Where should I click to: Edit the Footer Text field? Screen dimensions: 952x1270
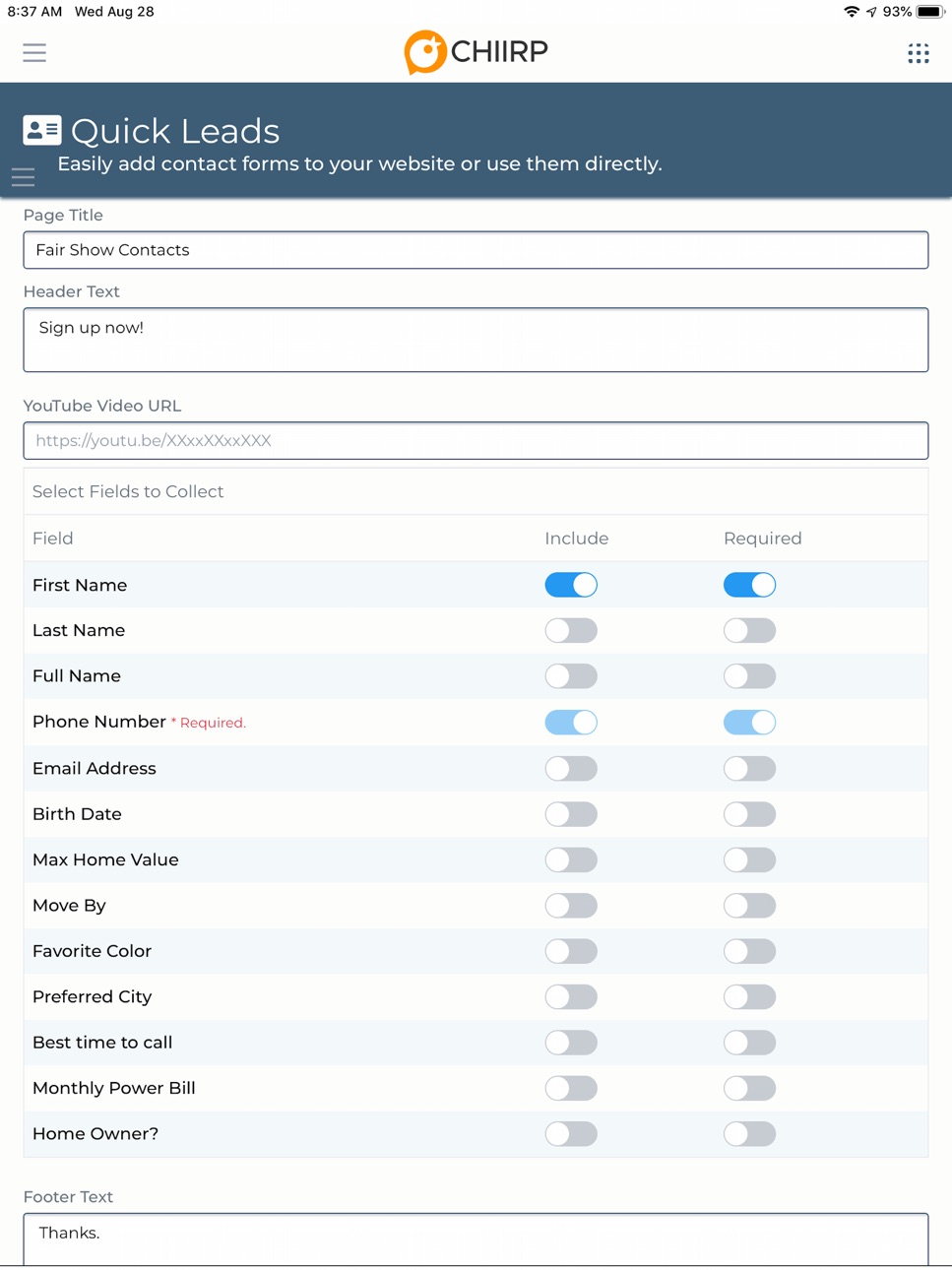pos(476,1239)
